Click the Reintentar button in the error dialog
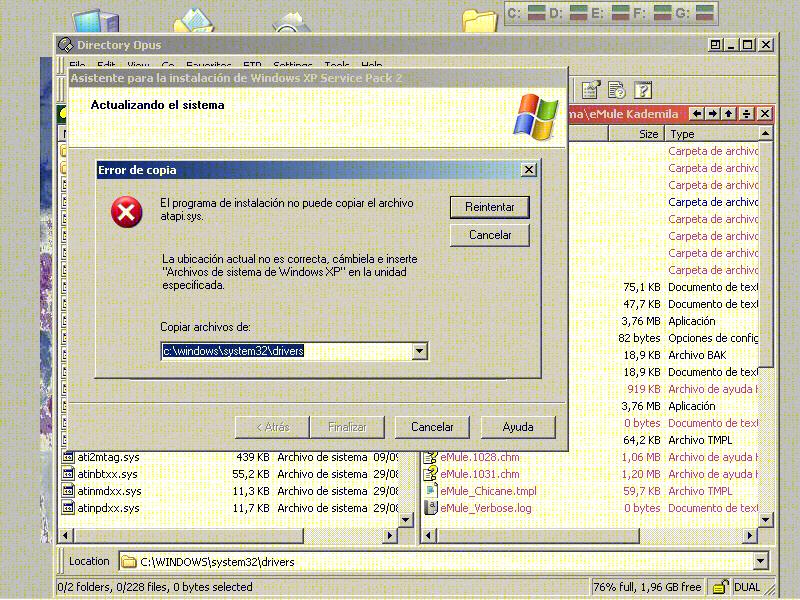This screenshot has width=800, height=600. (x=489, y=207)
